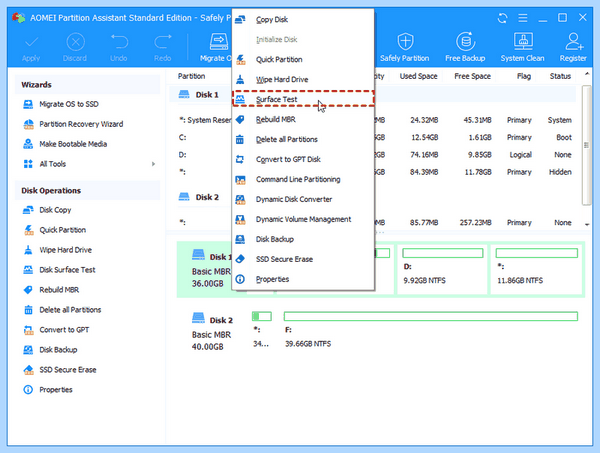
Task: Launch System Clean from the toolbar
Action: pos(522,47)
